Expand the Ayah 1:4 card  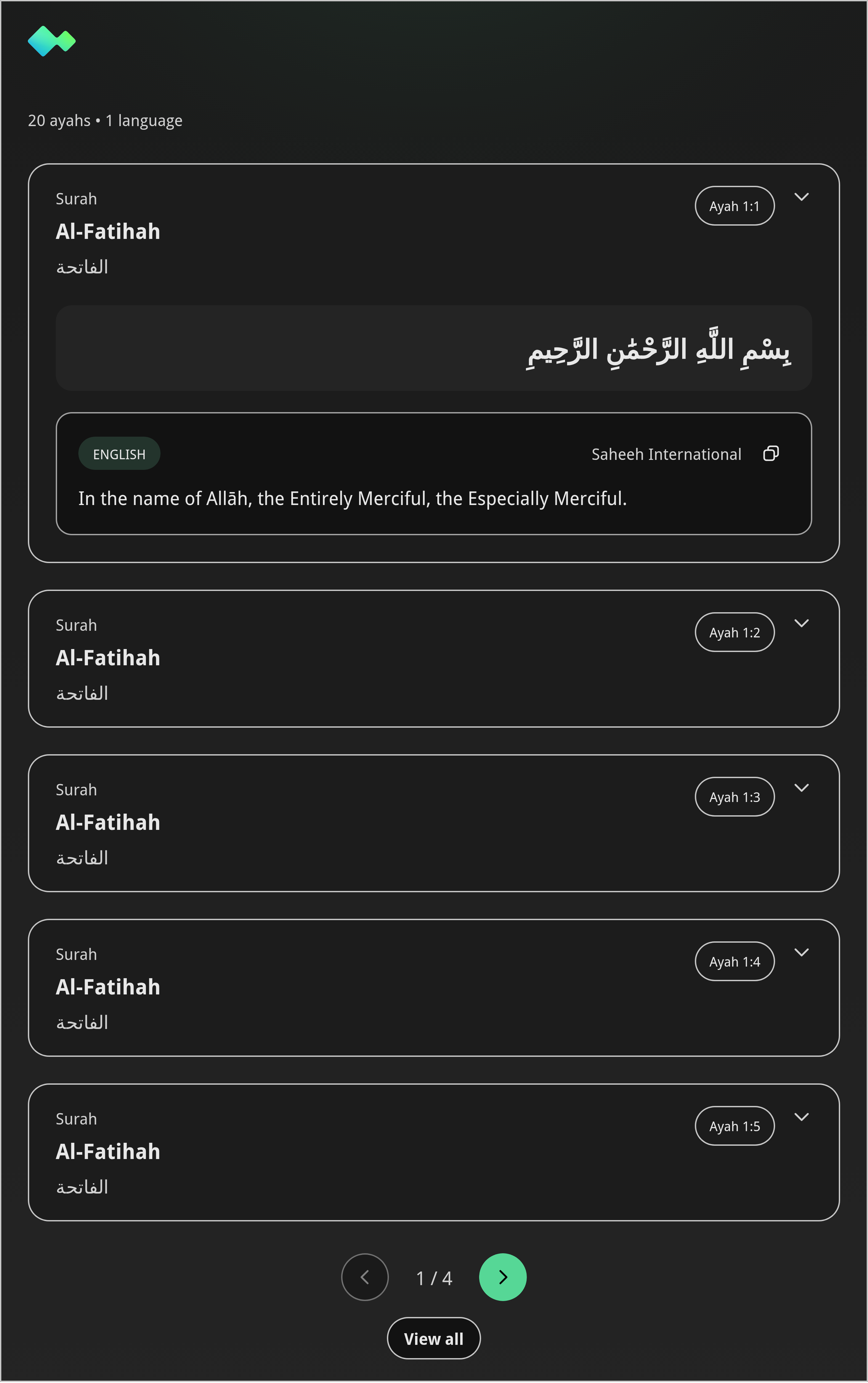pyautogui.click(x=802, y=952)
